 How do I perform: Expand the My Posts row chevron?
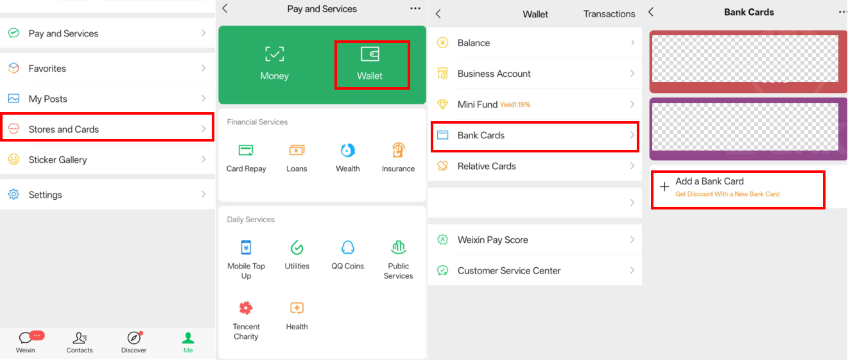click(x=203, y=99)
